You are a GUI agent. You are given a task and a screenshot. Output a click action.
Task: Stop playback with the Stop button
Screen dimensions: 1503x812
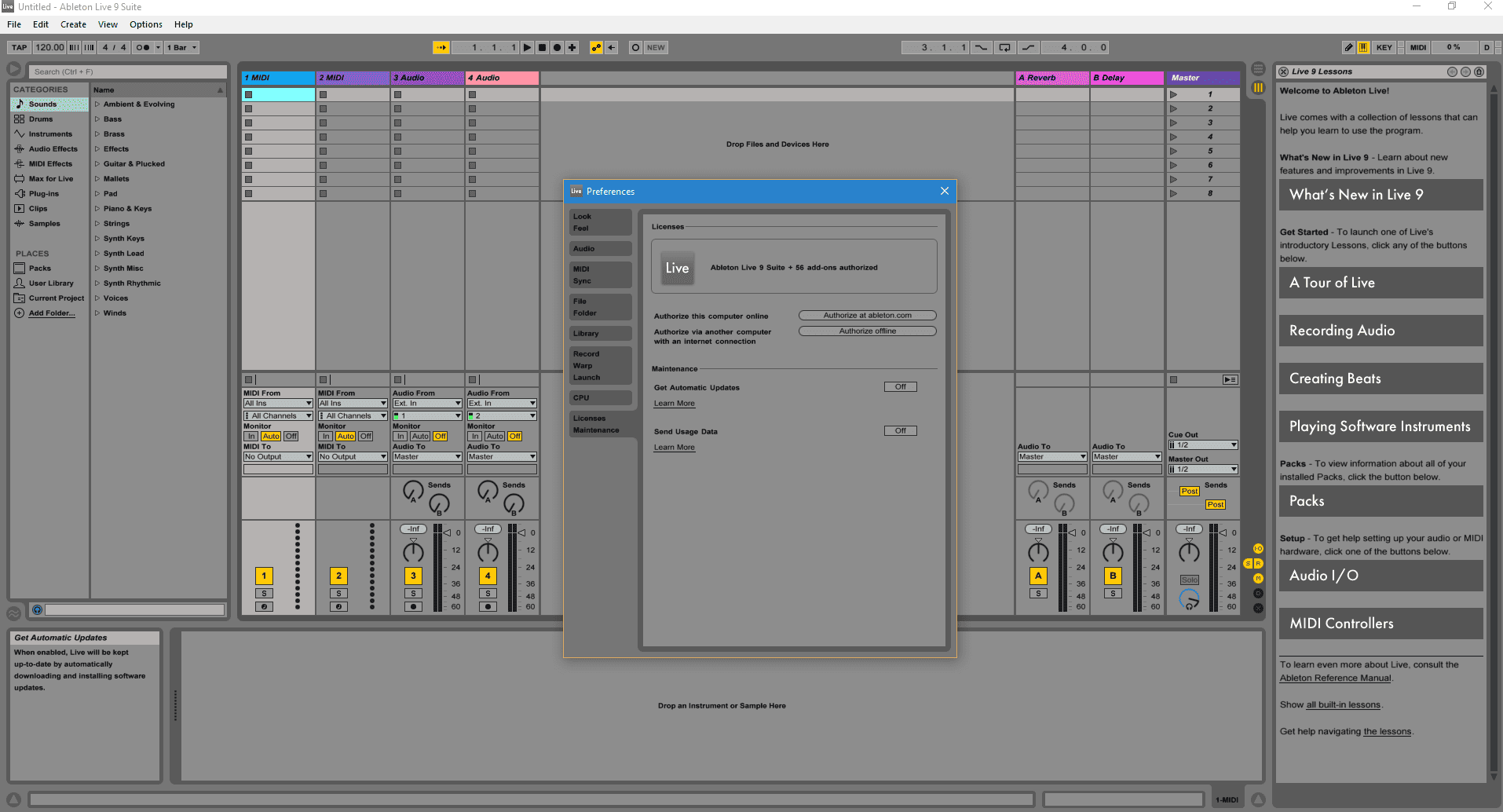[x=542, y=47]
